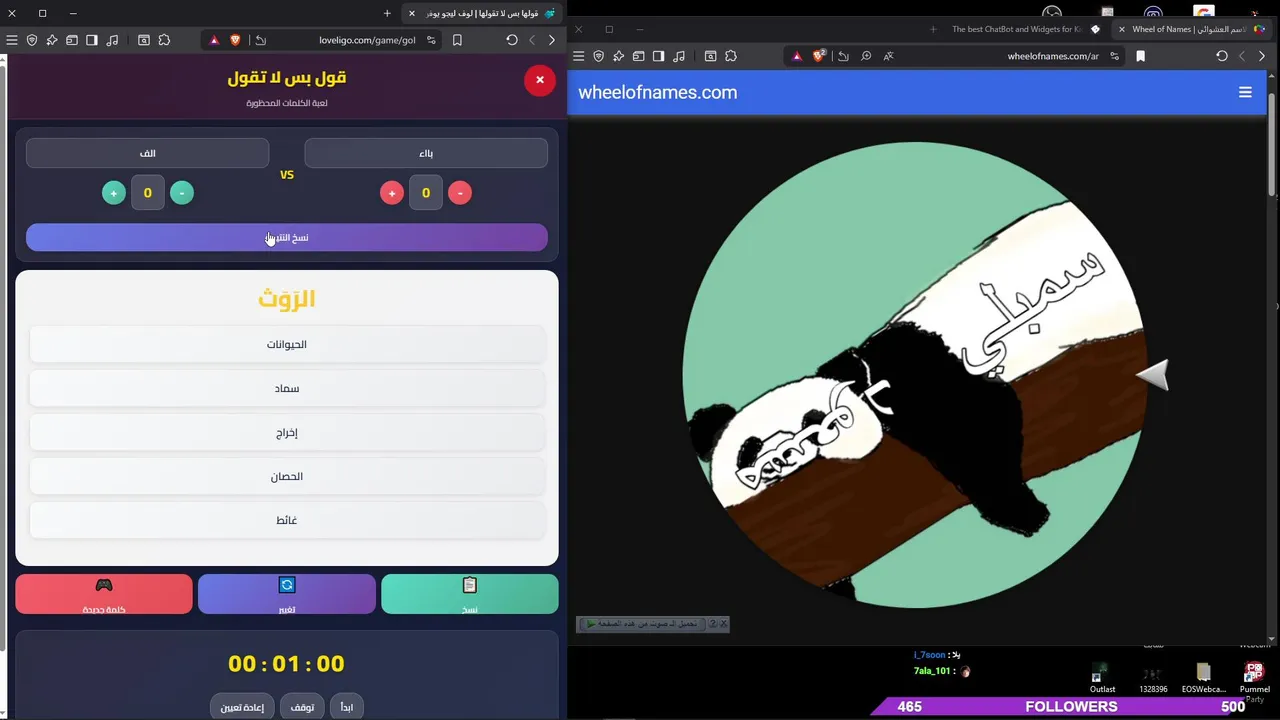Click the share icon in the loveligo address bar
Viewport: 1280px width, 720px height.
pyautogui.click(x=261, y=40)
